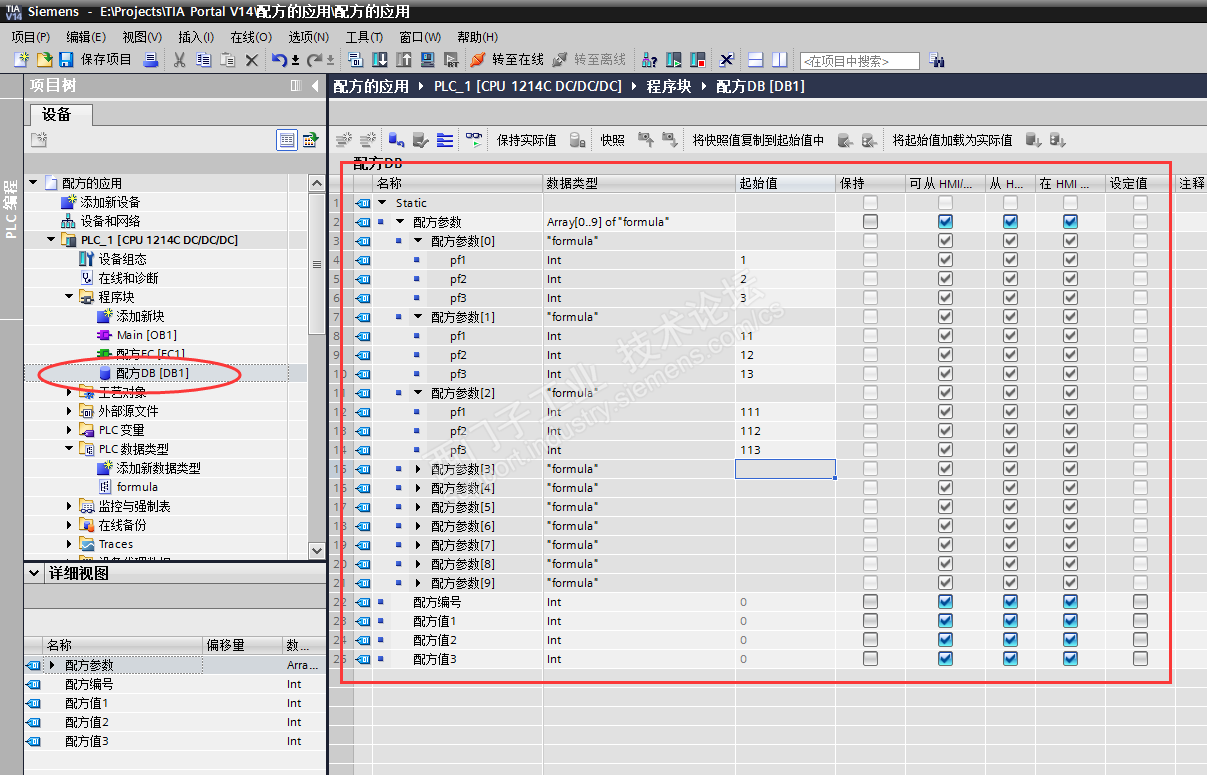The width and height of the screenshot is (1207, 775).
Task: Click the delete X icon in toolbar
Action: coord(251,60)
